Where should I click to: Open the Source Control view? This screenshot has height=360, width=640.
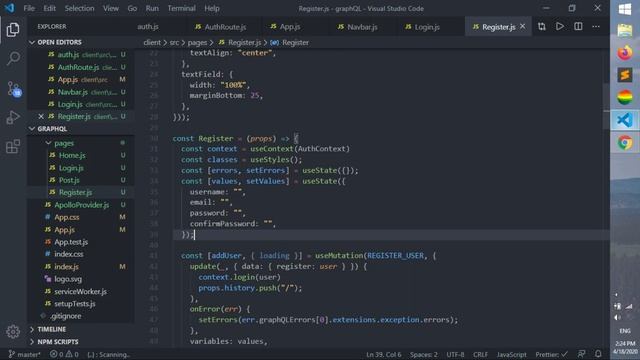13,89
